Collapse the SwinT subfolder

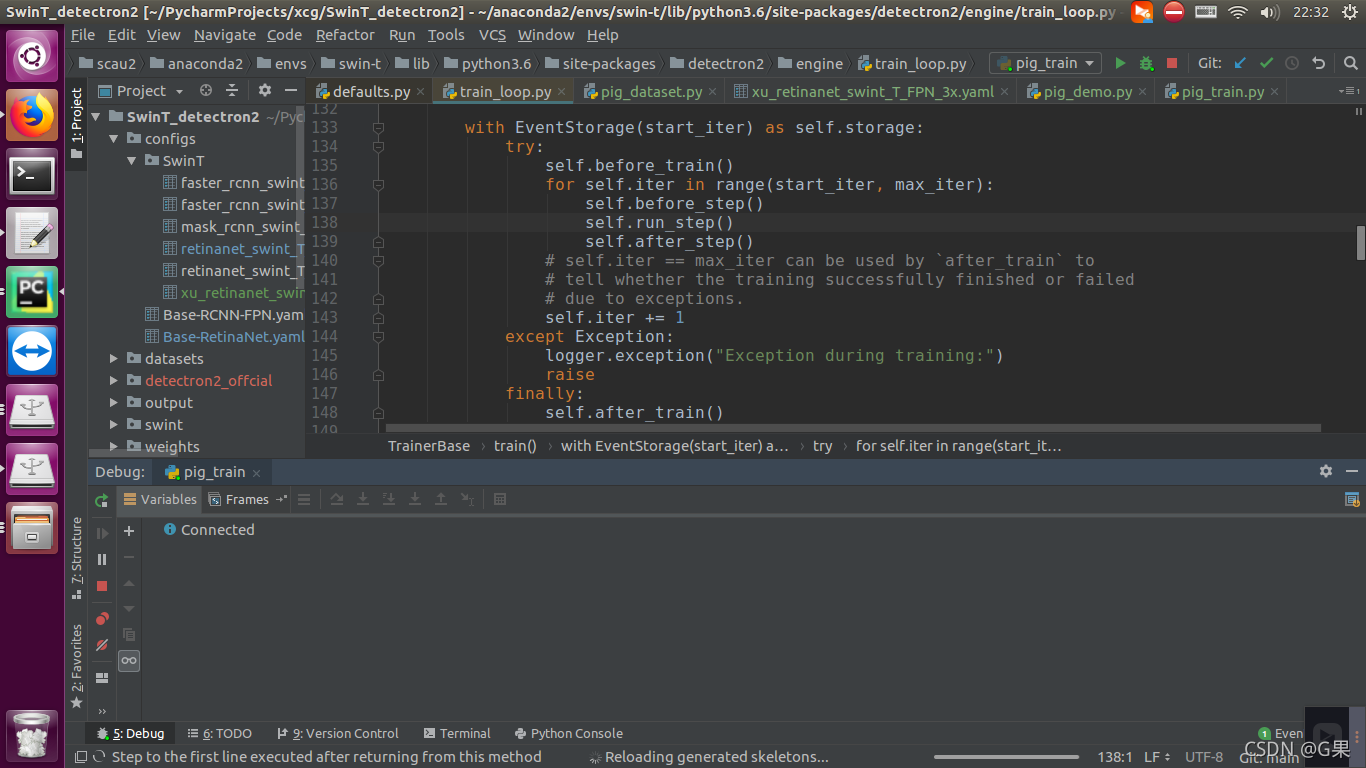coord(132,161)
